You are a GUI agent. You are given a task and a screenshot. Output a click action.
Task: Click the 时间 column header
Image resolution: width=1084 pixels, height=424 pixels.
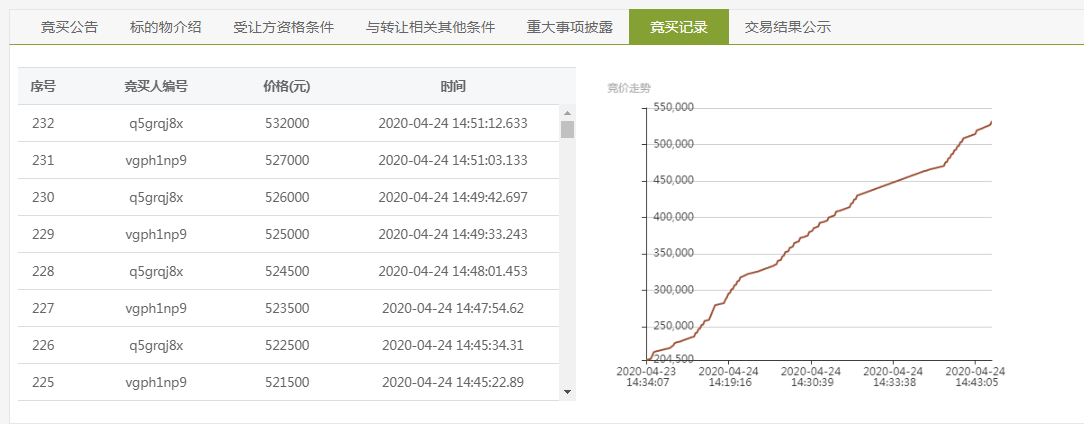pos(453,86)
